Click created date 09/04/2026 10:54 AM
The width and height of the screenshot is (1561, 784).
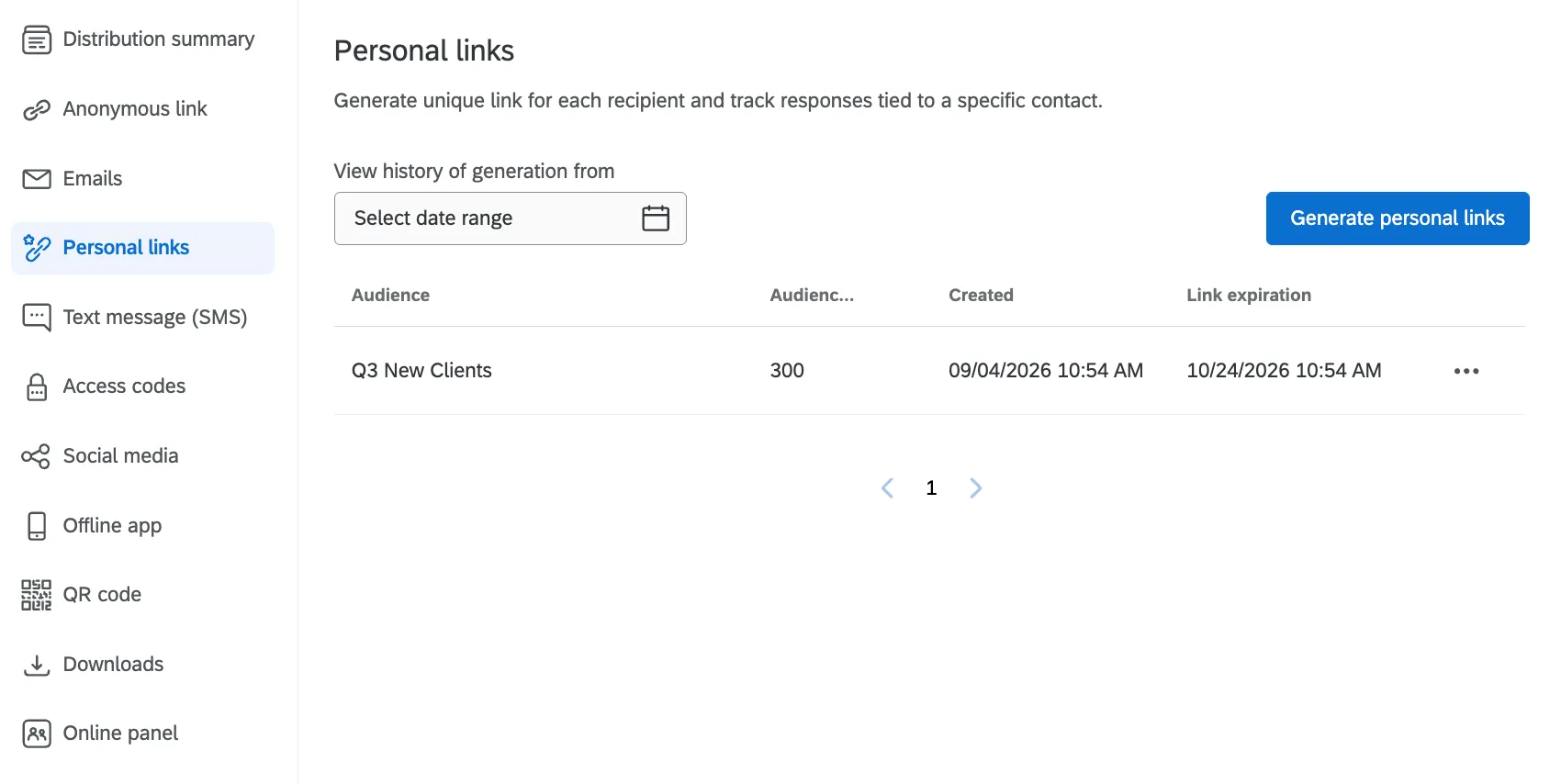1046,371
